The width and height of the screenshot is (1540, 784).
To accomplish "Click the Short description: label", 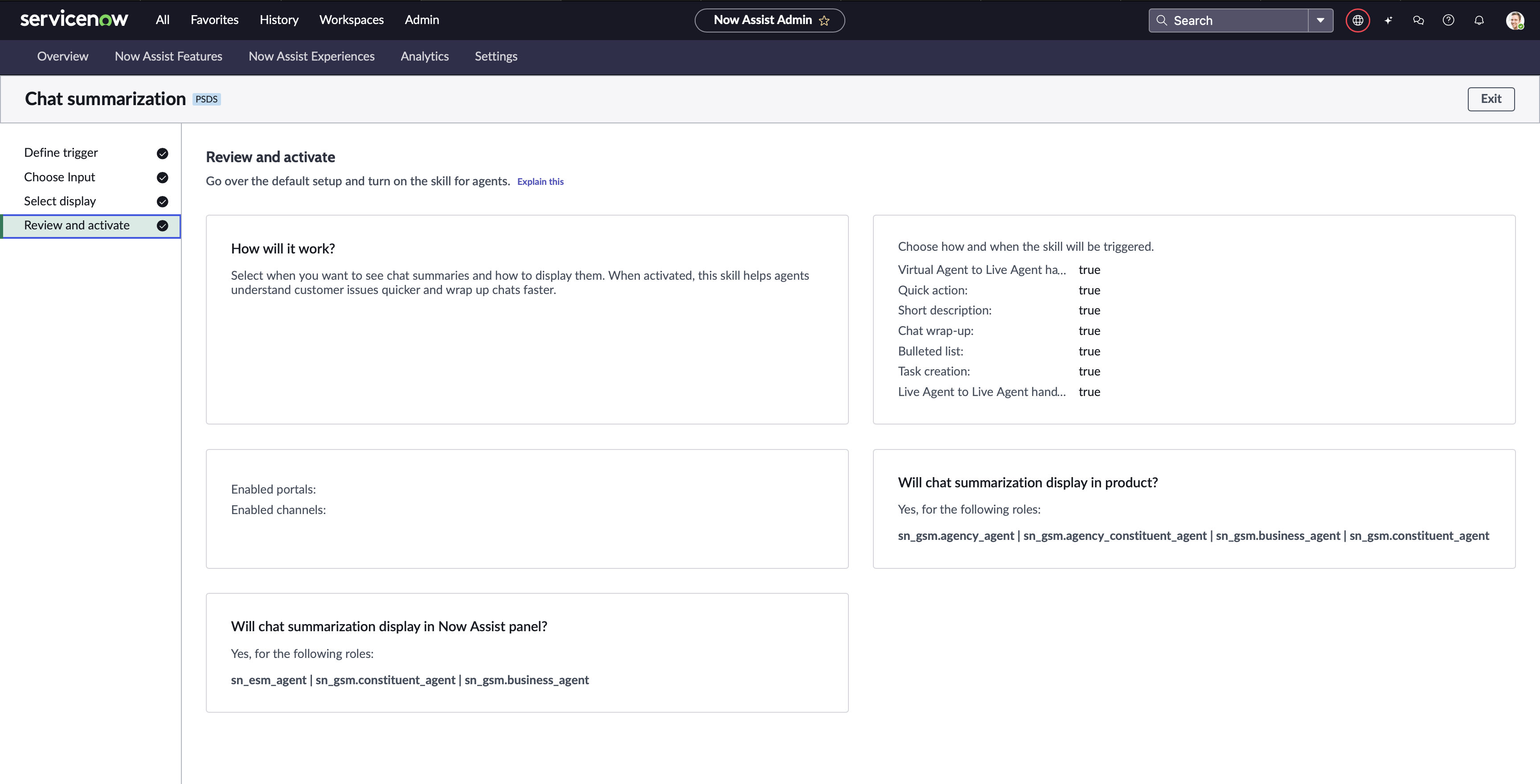I will click(945, 310).
